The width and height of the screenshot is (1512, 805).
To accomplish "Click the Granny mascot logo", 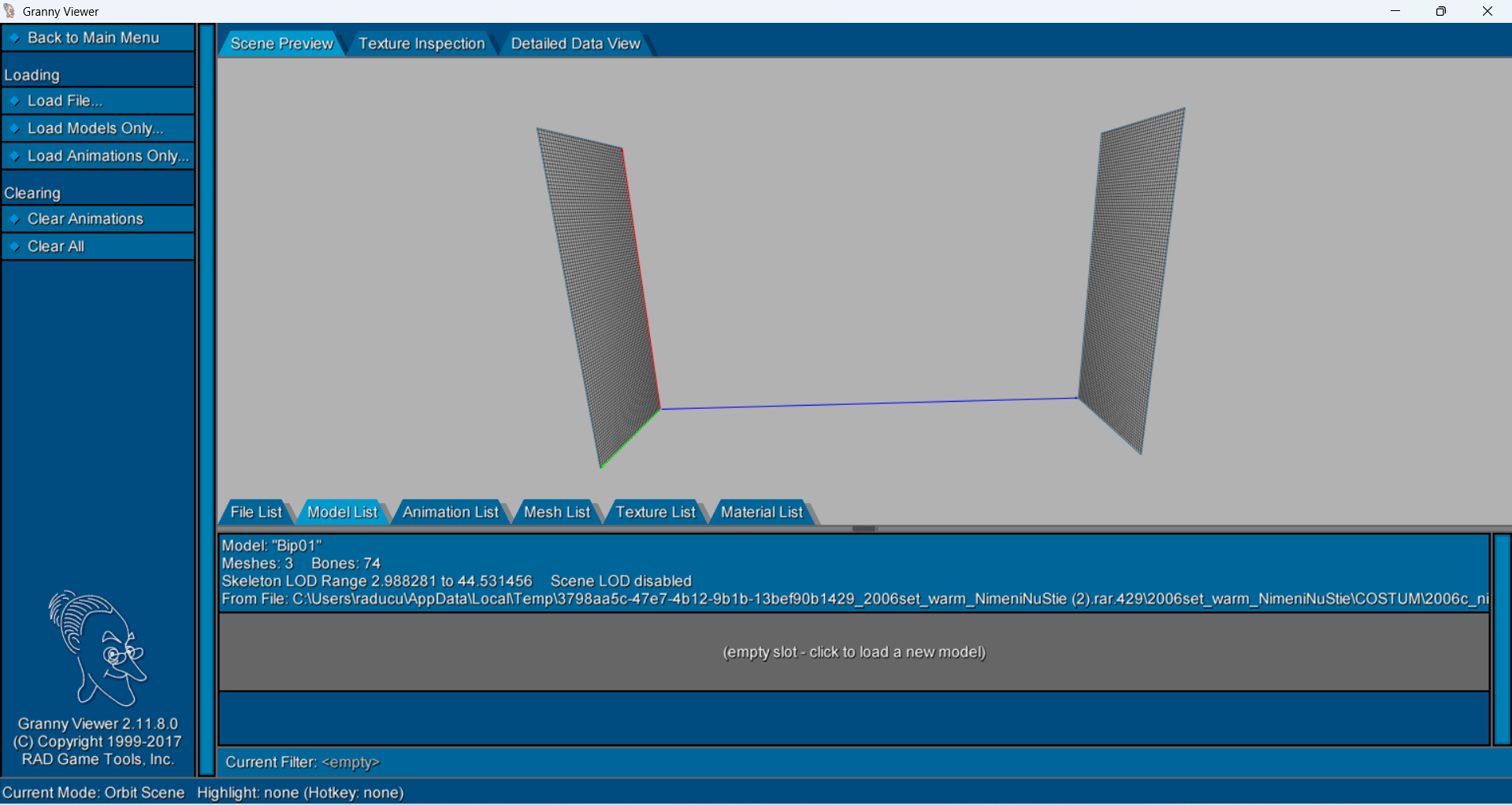I will (x=98, y=648).
